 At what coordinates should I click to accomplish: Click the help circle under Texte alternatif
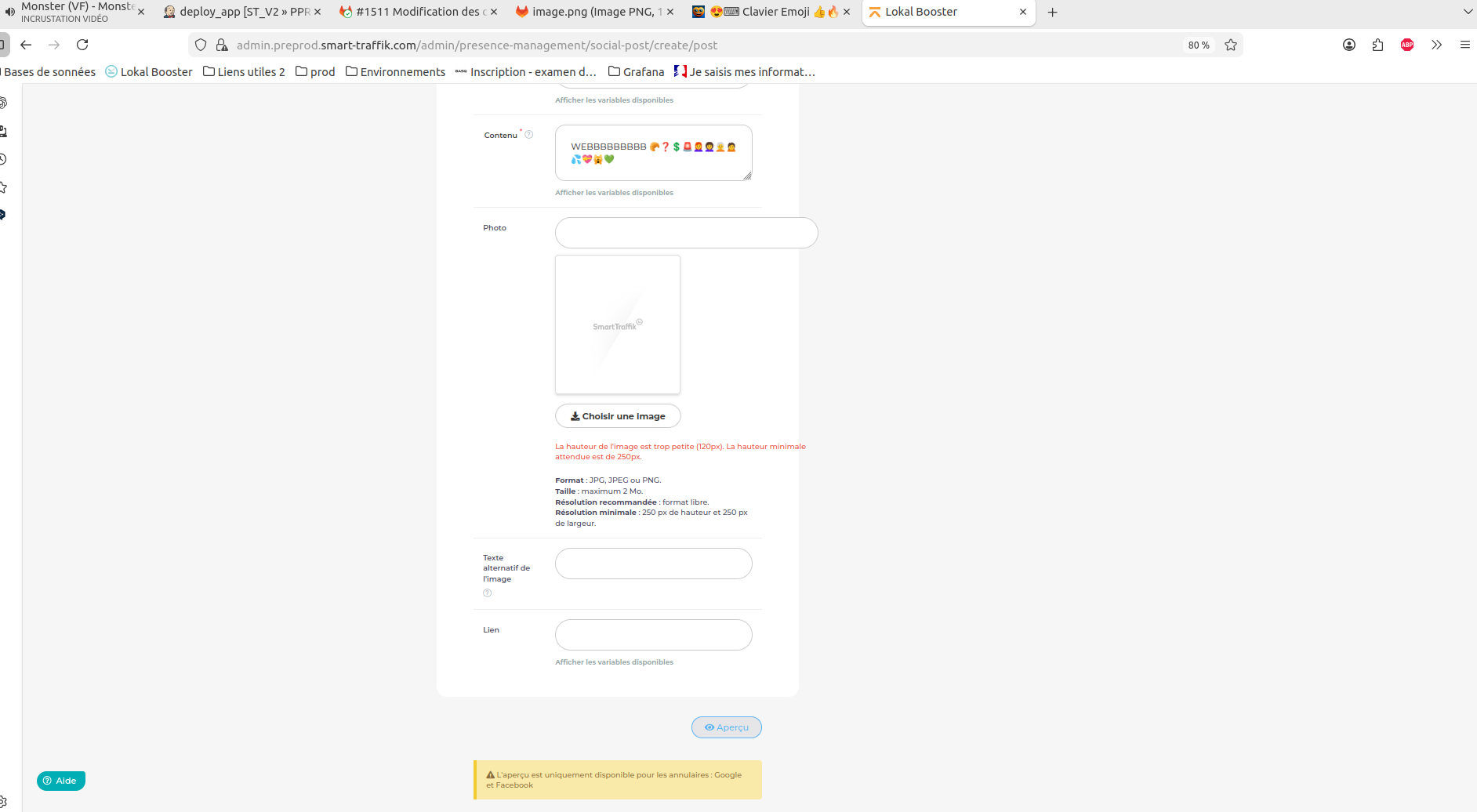(487, 593)
